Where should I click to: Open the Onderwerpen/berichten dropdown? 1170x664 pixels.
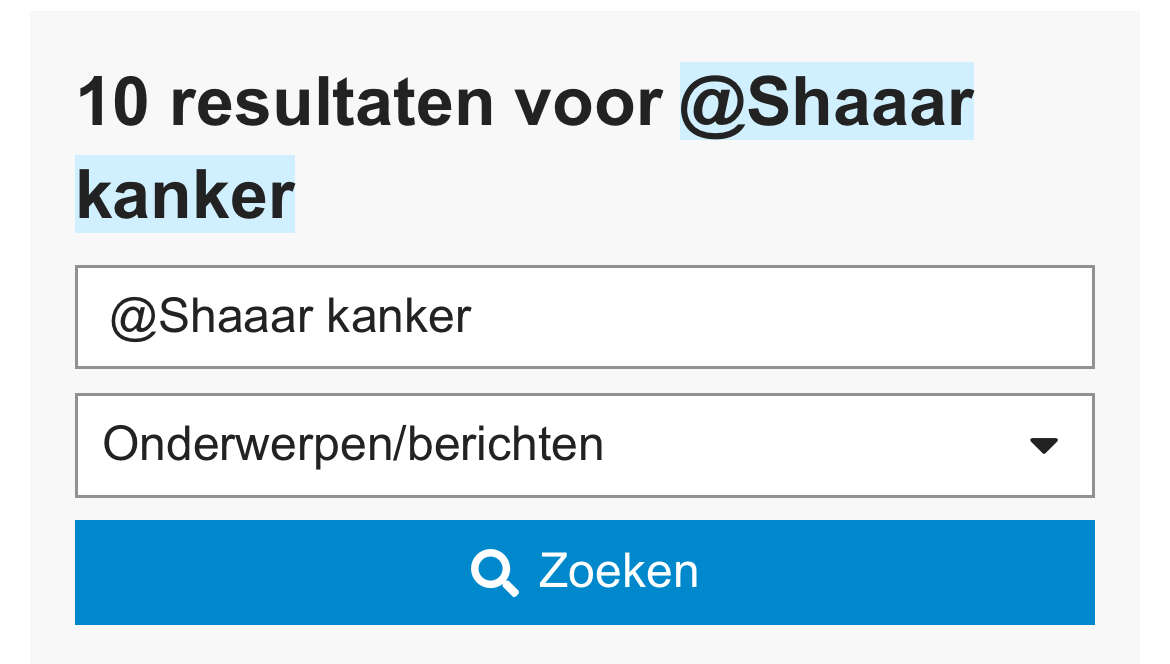pos(584,445)
